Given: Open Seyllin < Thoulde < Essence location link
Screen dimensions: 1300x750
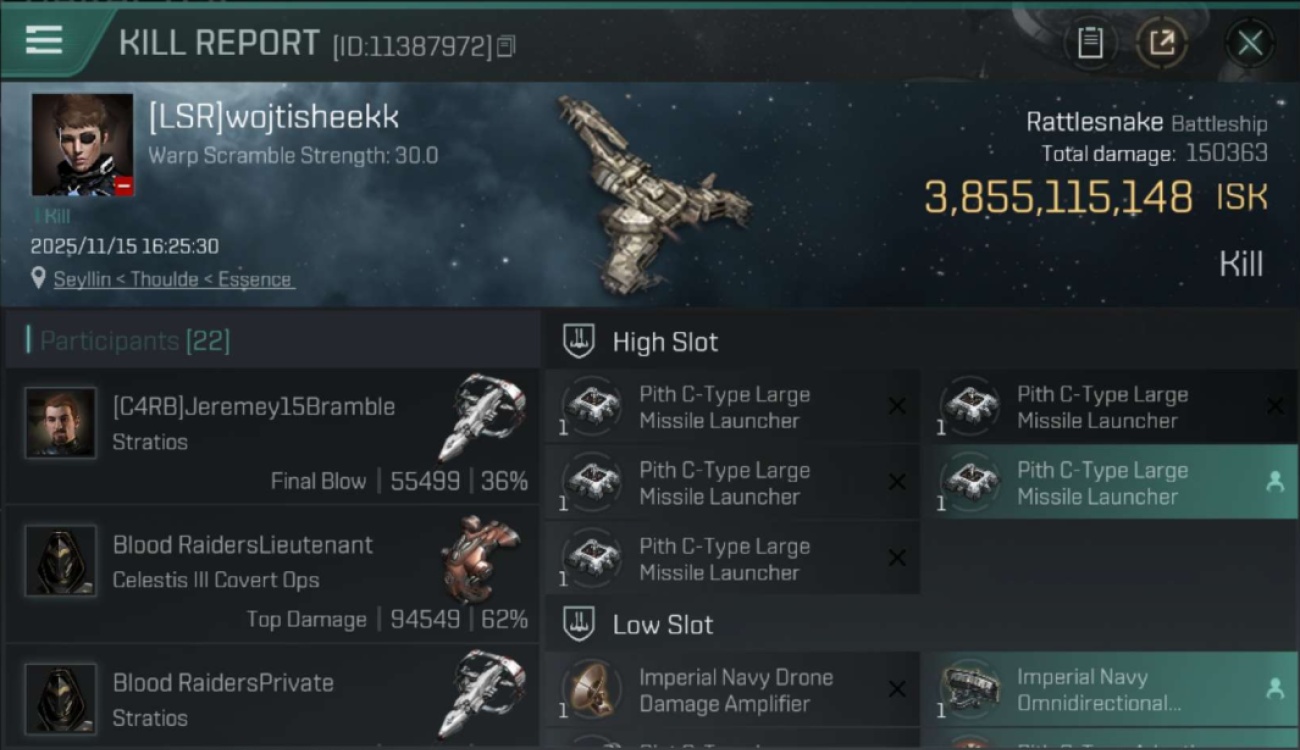Looking at the screenshot, I should tap(173, 280).
